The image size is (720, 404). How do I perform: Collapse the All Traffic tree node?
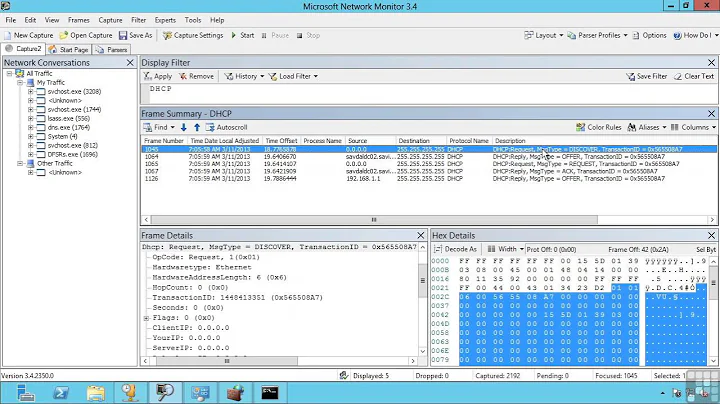click(9, 73)
